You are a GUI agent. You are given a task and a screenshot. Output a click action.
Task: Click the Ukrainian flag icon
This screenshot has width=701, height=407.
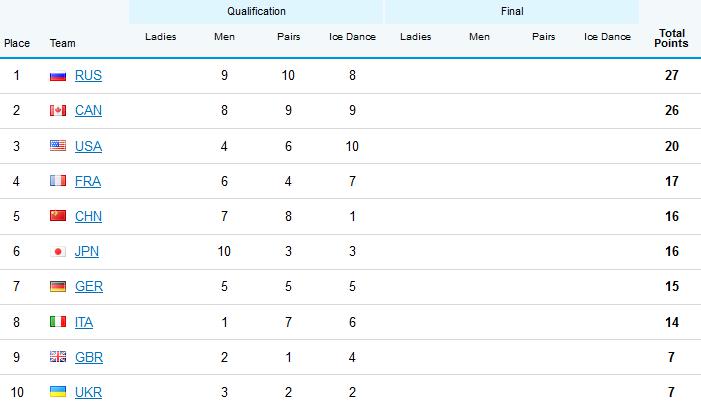coord(57,392)
